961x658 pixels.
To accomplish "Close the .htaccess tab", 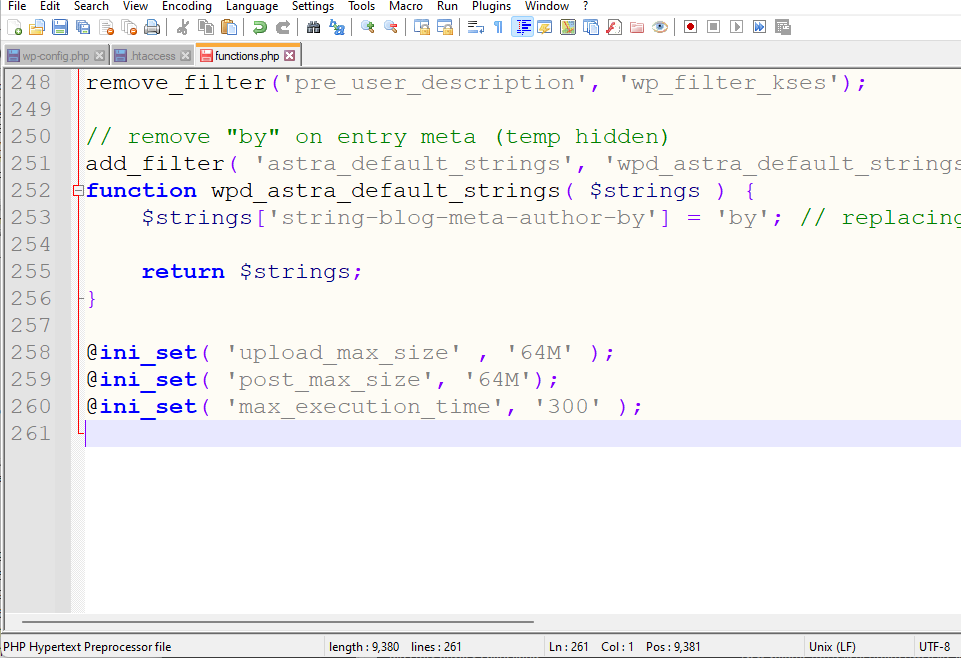I will tap(185, 56).
